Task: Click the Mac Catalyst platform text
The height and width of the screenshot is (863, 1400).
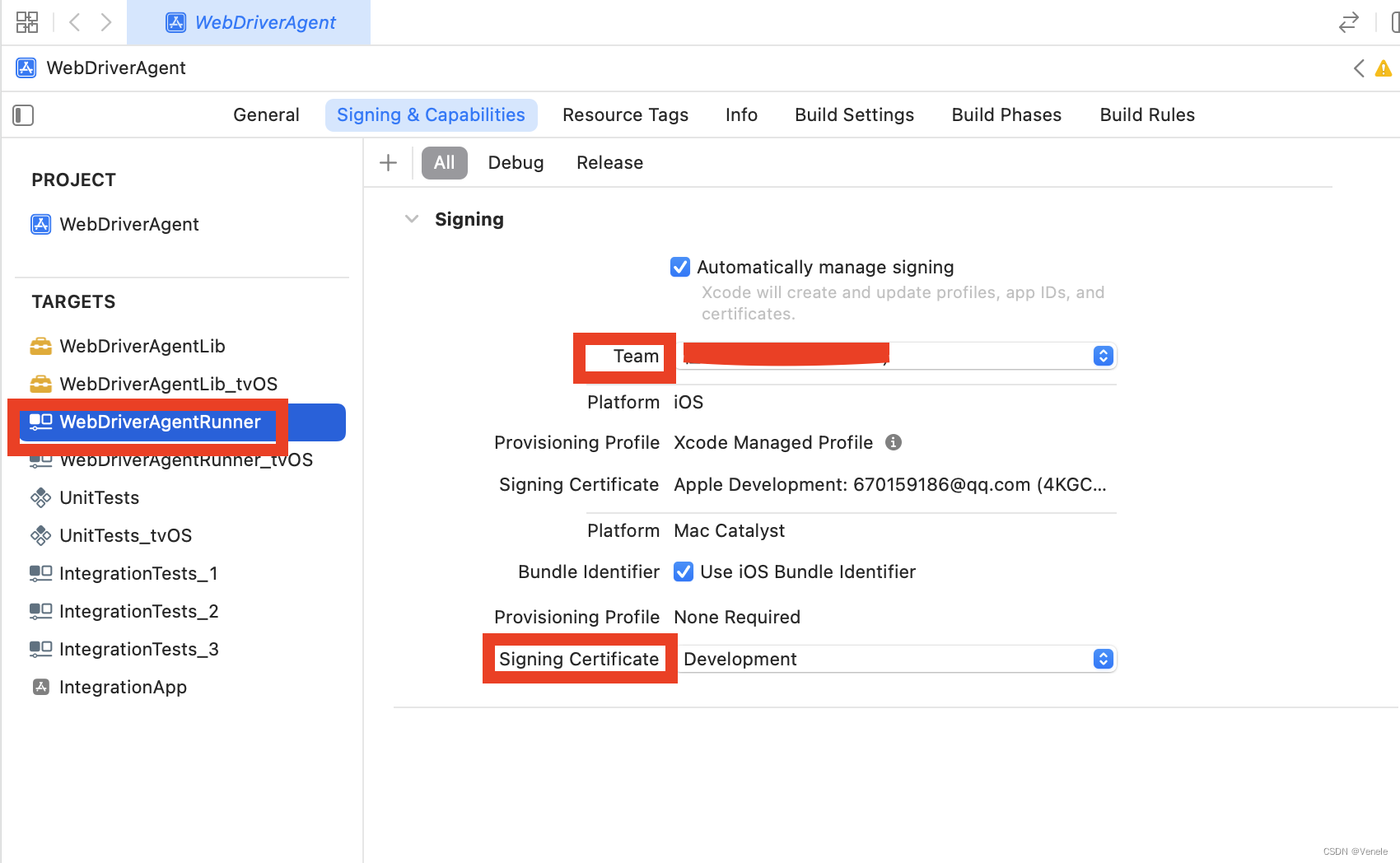Action: click(730, 530)
